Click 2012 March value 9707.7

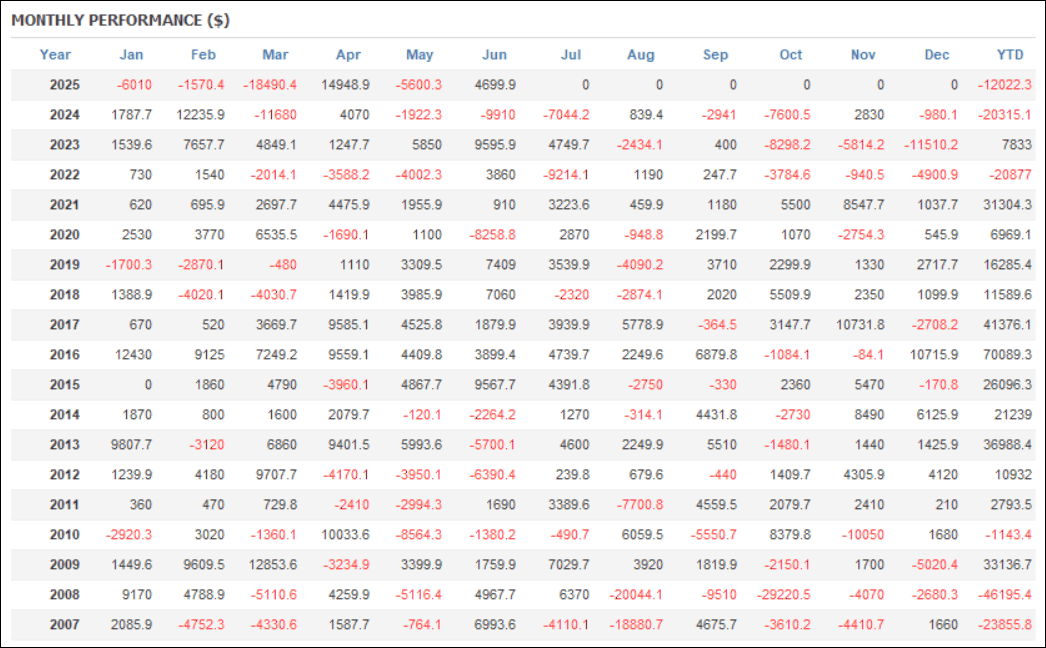(x=276, y=475)
